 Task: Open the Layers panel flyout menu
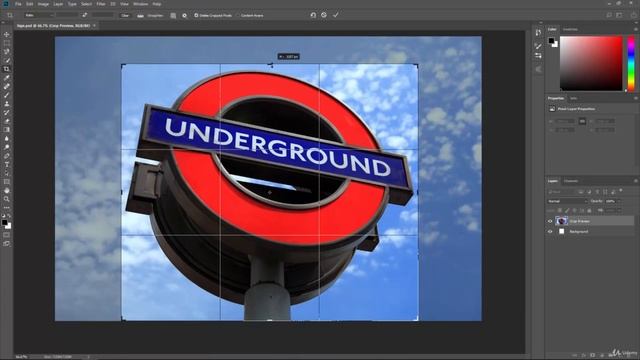coord(636,181)
